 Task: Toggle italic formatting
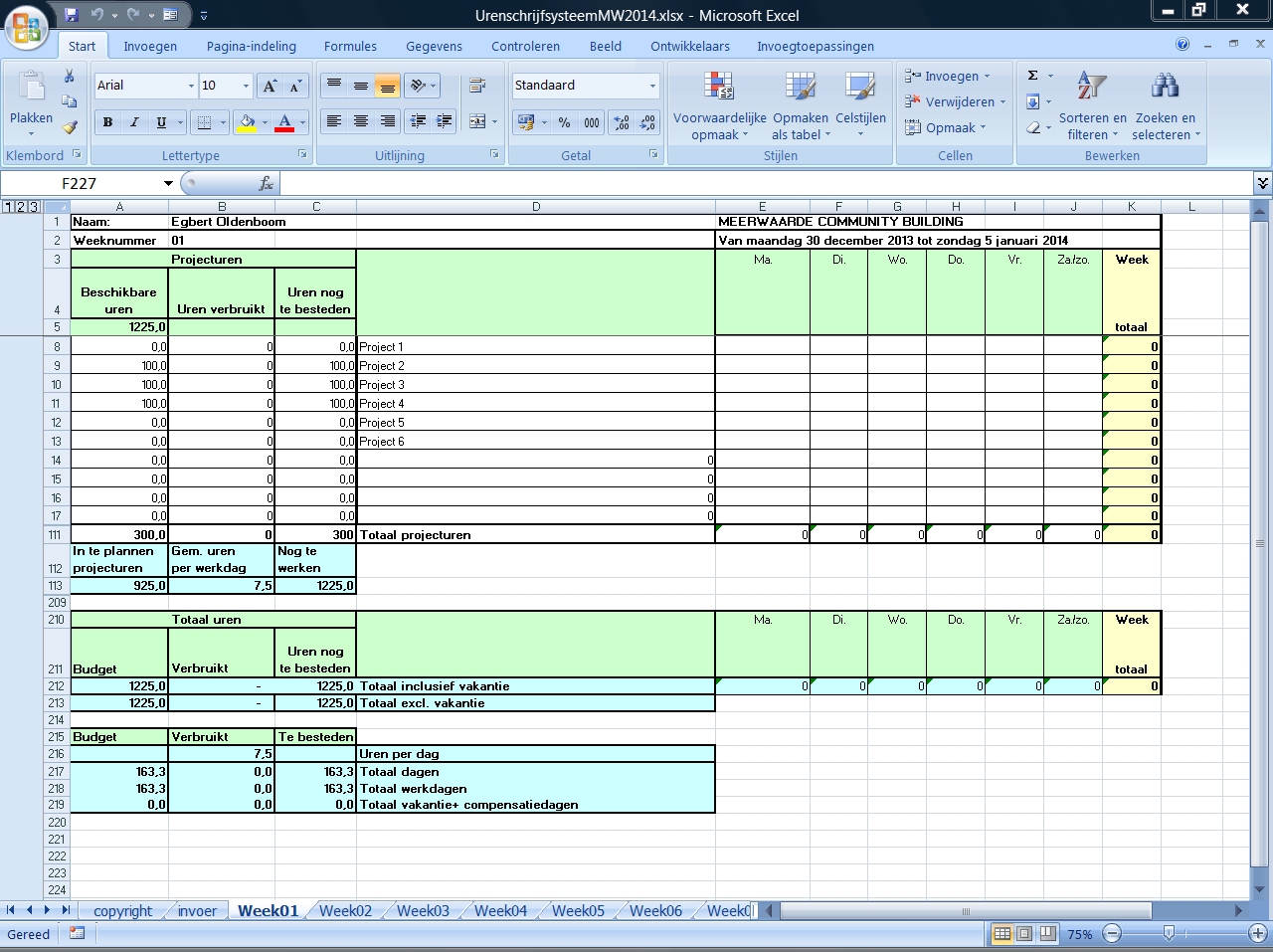134,122
